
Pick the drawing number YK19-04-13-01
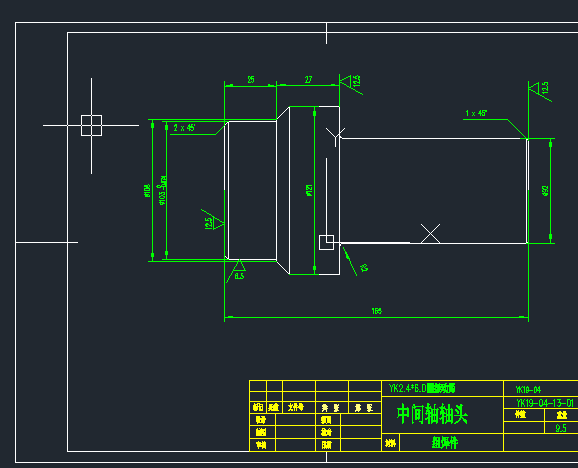(x=545, y=403)
